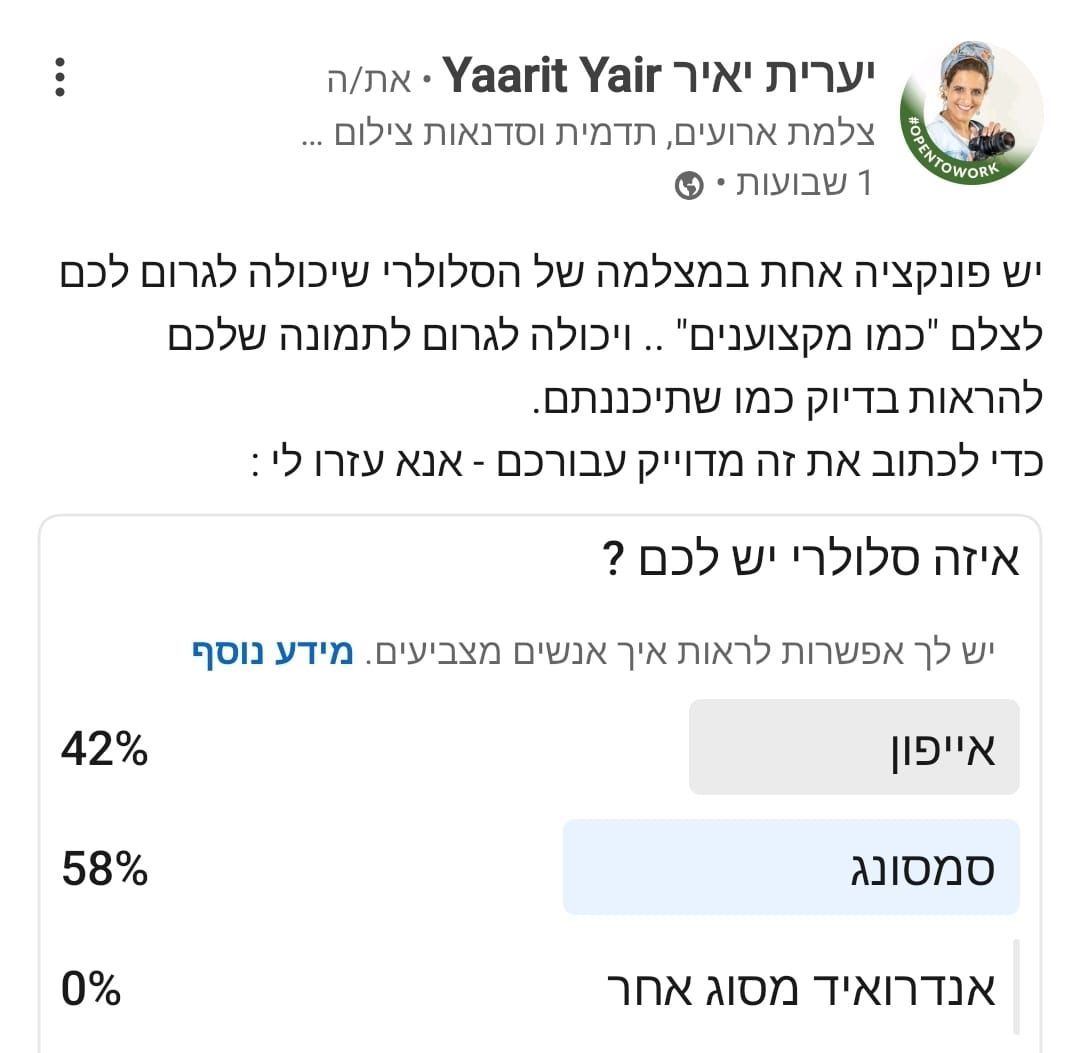1080x1053 pixels.
Task: Choose the "אנדרואיד מסוג אחר" poll option
Action: 802,989
